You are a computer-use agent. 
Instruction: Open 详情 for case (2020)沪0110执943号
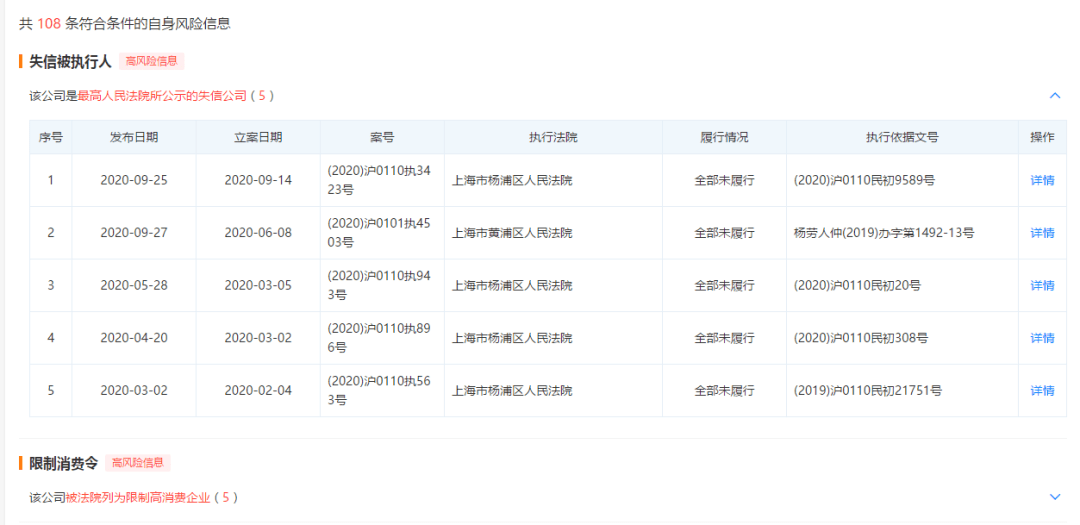[x=1042, y=285]
